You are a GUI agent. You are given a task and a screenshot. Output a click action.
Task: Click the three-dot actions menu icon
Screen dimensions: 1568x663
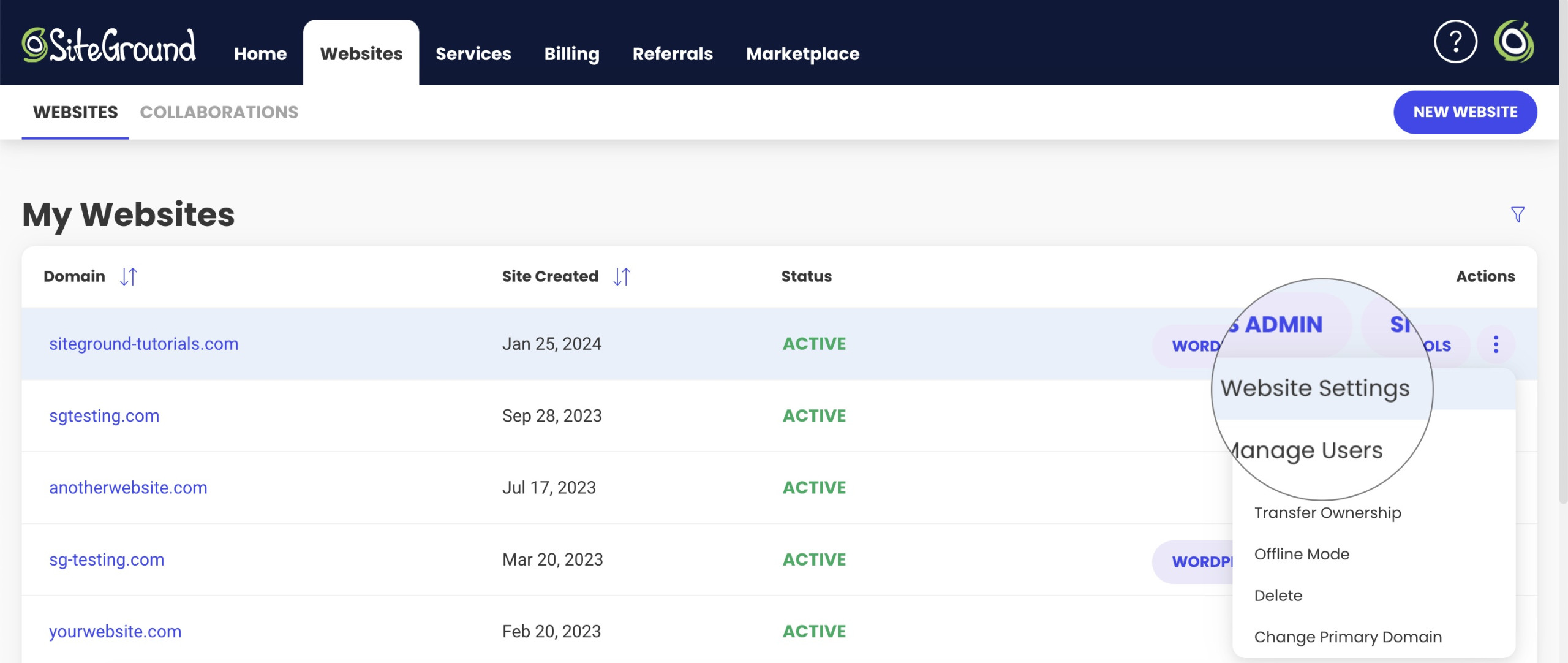click(1496, 344)
